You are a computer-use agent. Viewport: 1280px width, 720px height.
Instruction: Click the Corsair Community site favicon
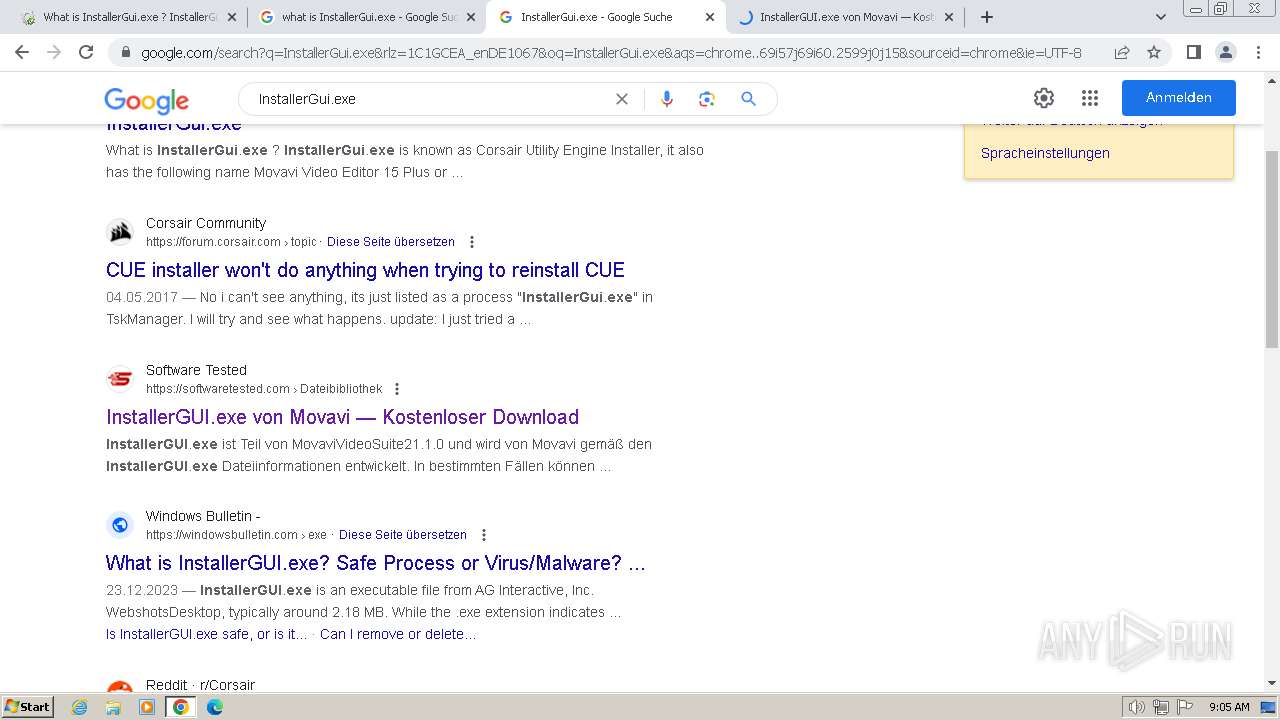120,232
